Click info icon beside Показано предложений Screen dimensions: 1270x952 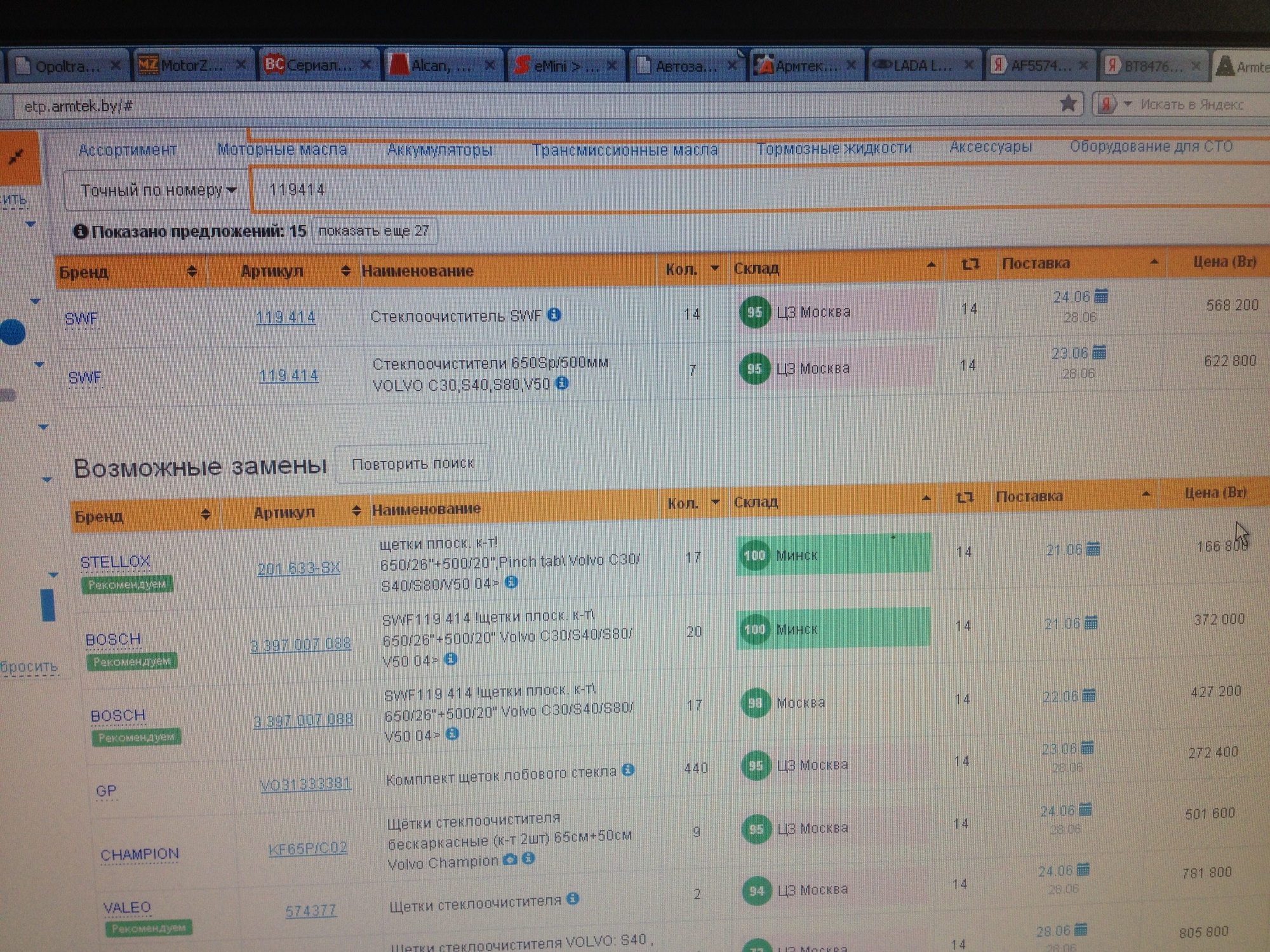(x=80, y=231)
